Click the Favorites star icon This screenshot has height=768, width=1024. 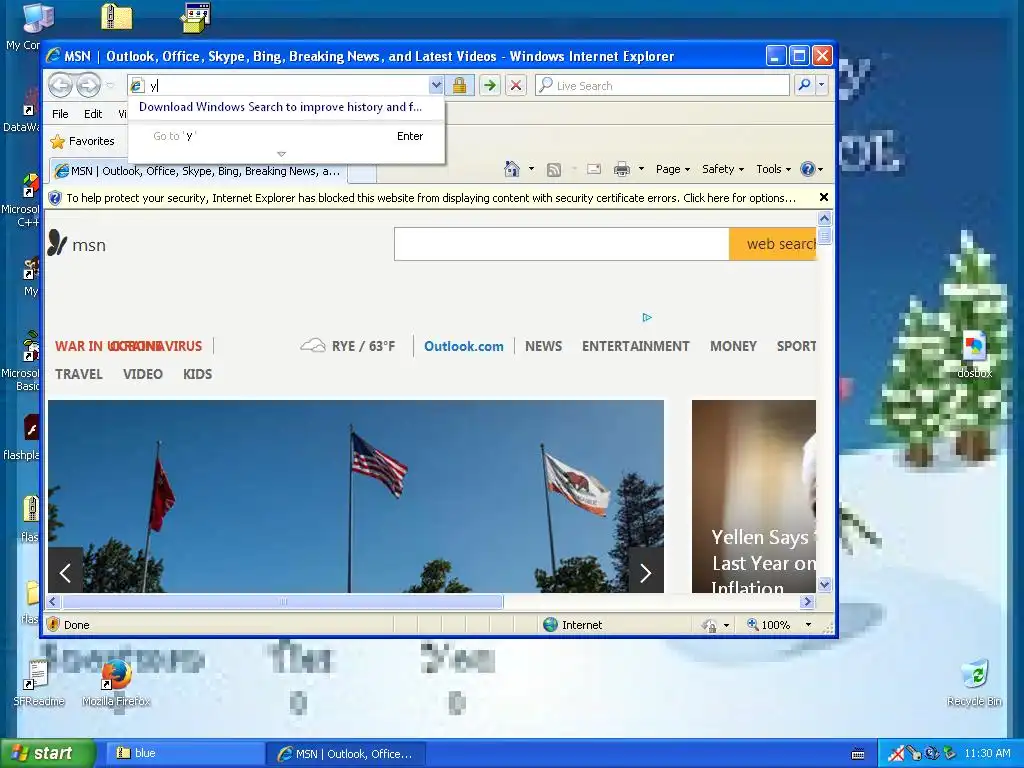point(57,141)
